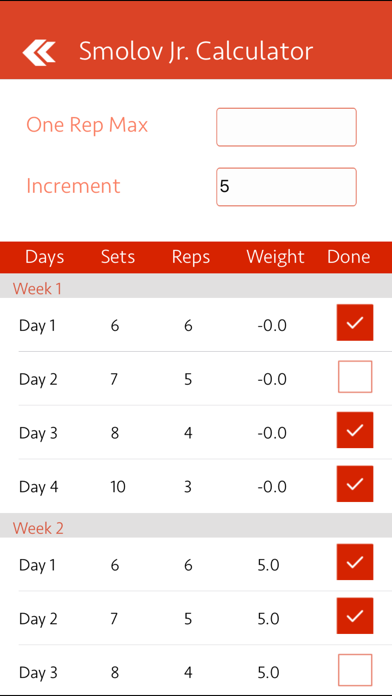Tap the double-chevron back icon
This screenshot has height=696, width=392.
(x=39, y=52)
